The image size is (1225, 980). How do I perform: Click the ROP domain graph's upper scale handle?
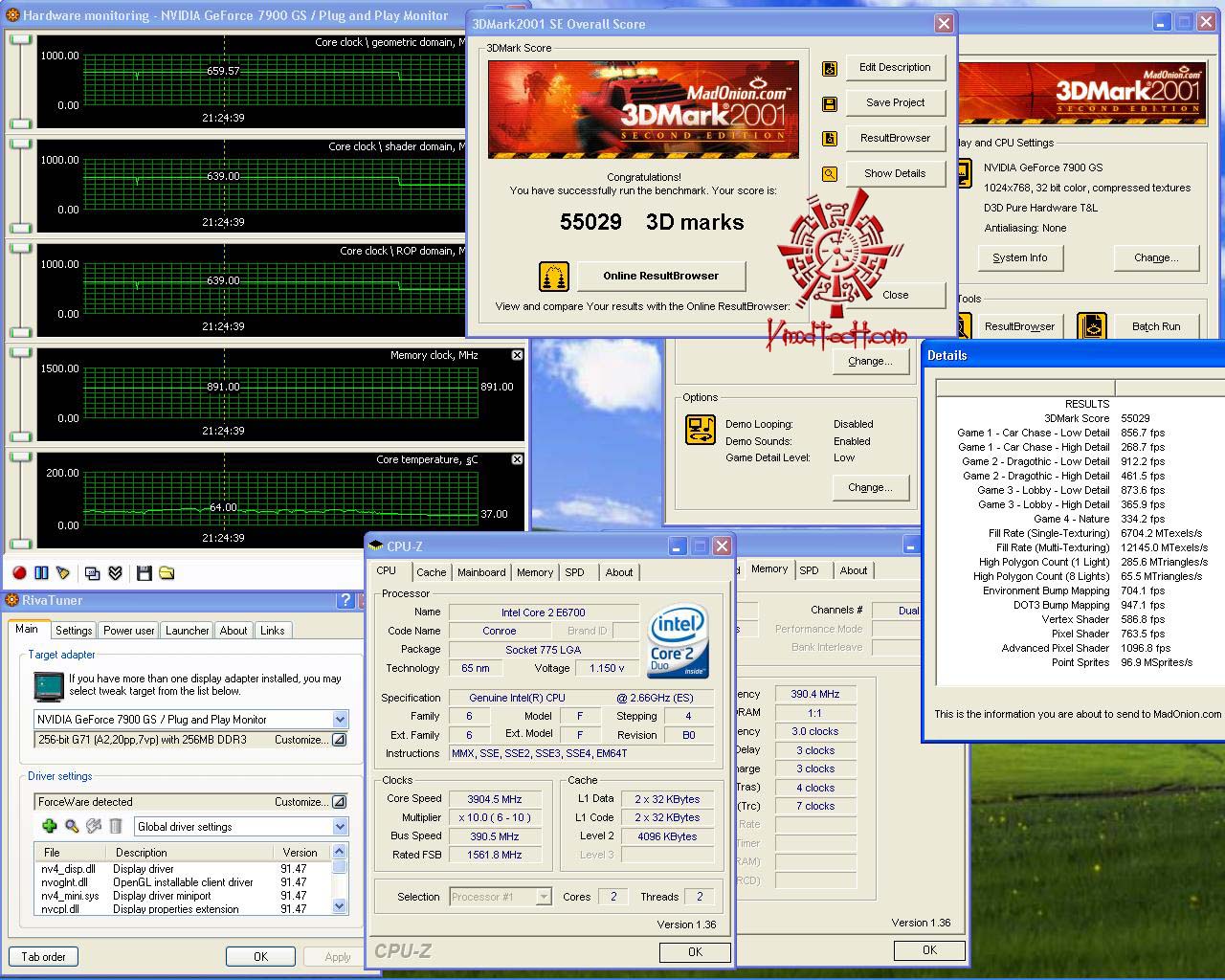tap(20, 248)
